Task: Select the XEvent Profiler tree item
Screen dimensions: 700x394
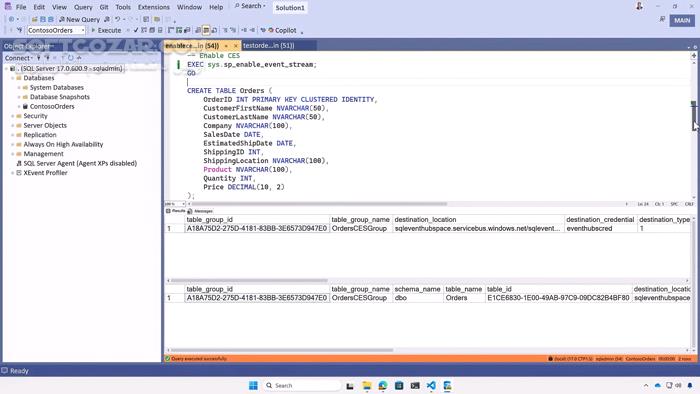Action: [45, 173]
